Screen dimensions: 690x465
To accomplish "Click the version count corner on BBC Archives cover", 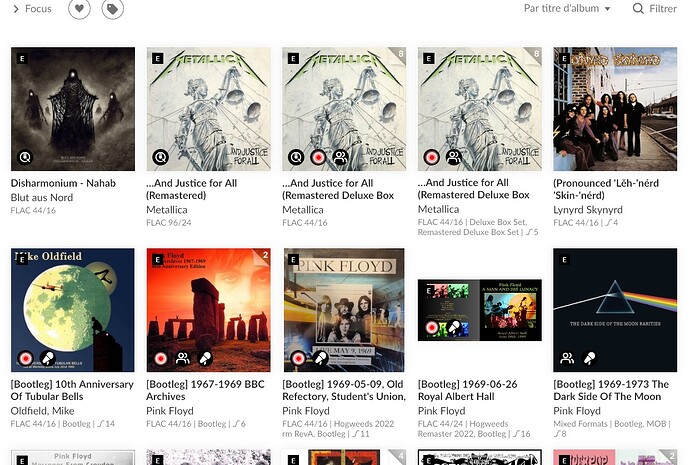I will (x=264, y=256).
